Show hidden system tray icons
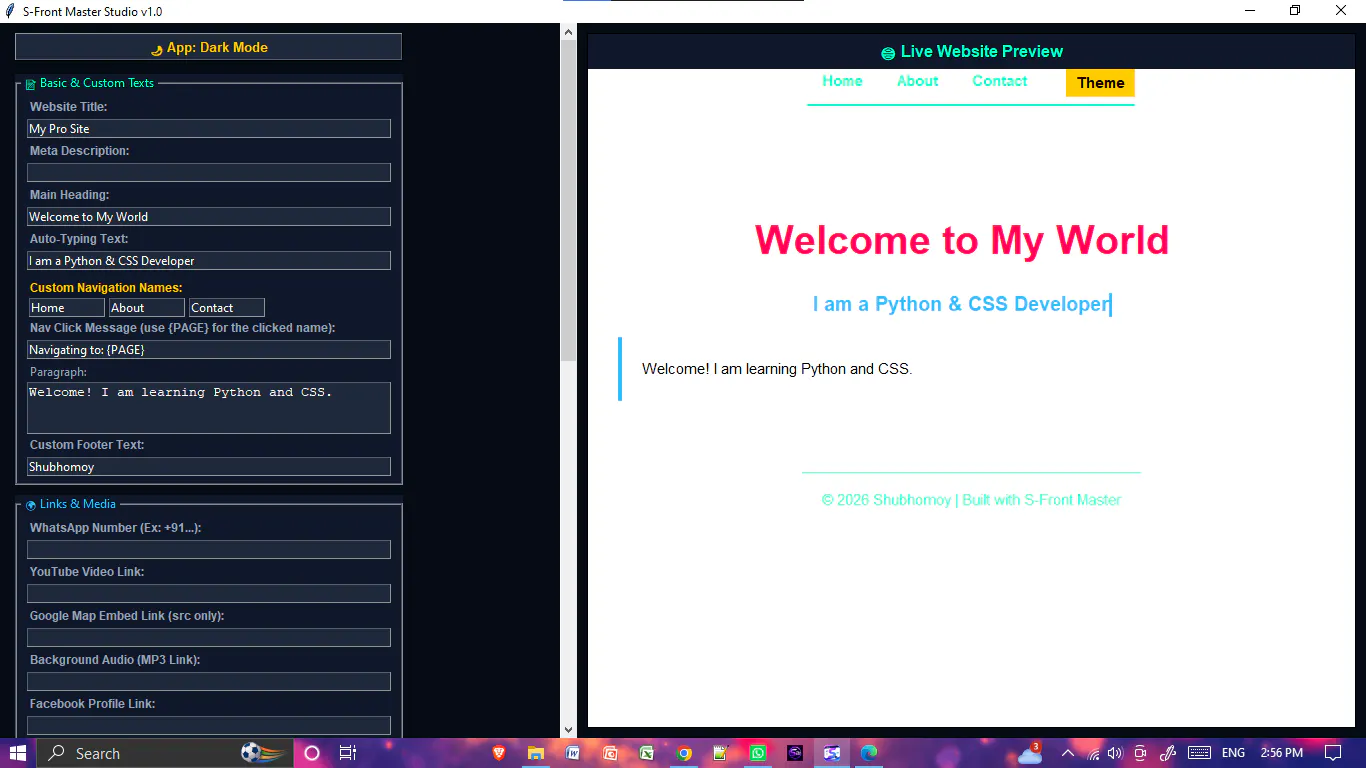Viewport: 1366px width, 768px height. [1067, 753]
